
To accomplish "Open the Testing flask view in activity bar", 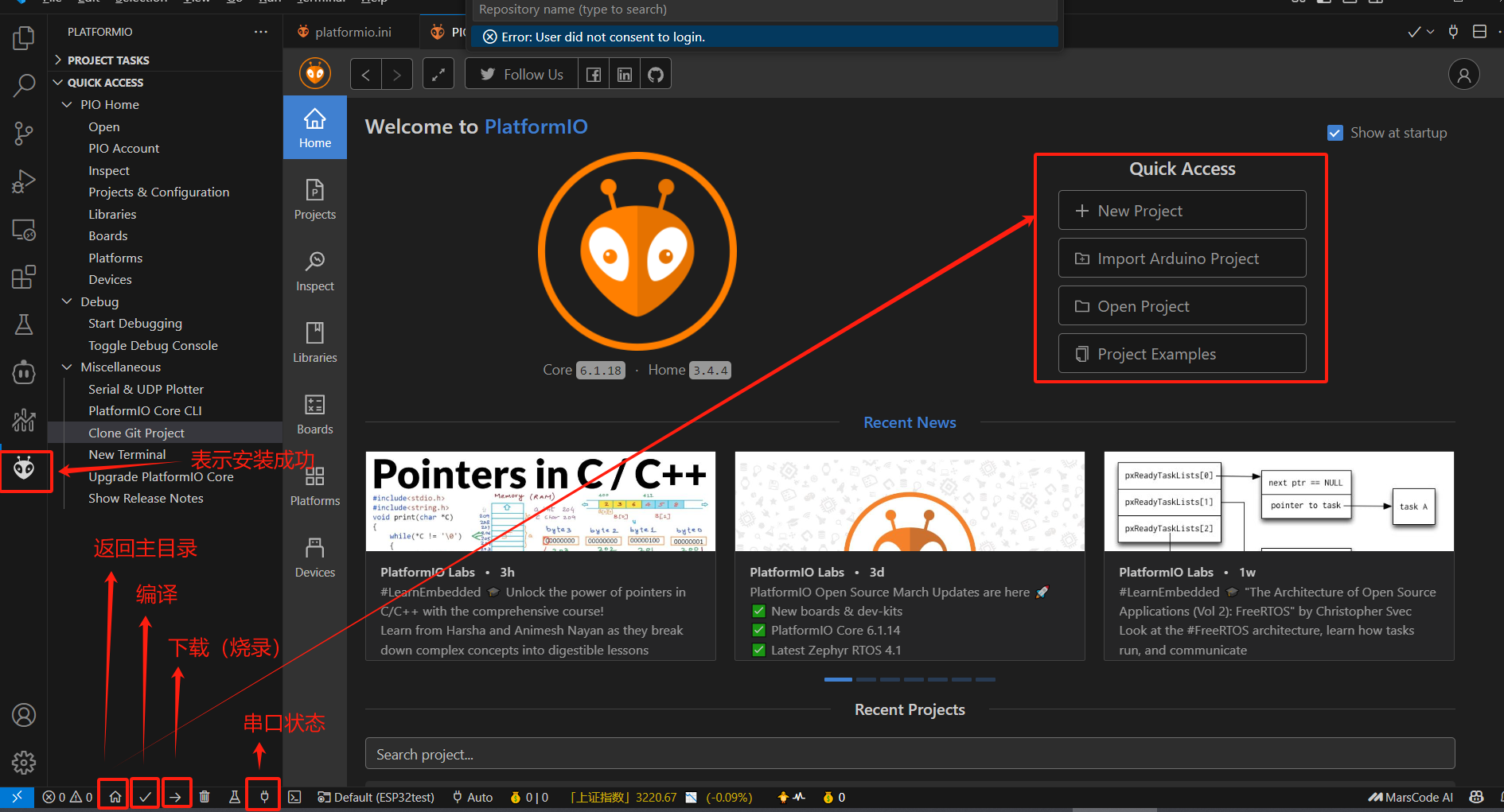I will pos(24,324).
